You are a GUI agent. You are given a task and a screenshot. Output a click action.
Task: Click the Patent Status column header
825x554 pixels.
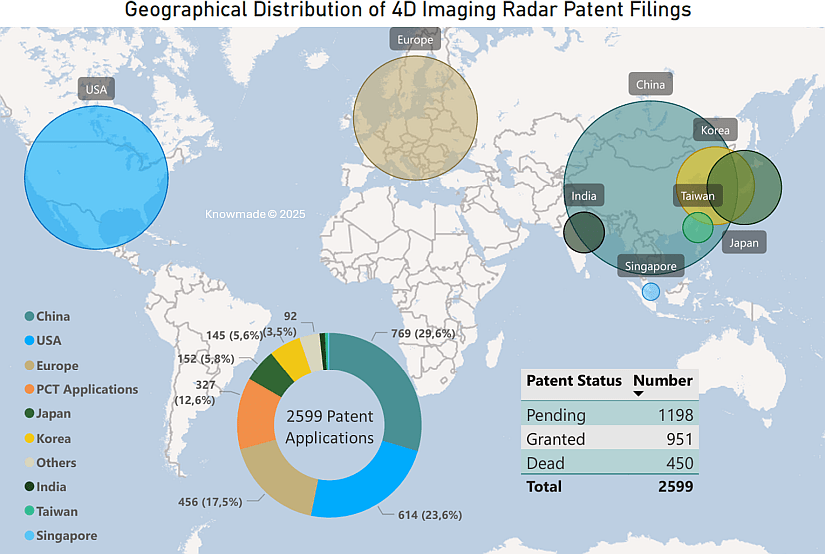(574, 380)
